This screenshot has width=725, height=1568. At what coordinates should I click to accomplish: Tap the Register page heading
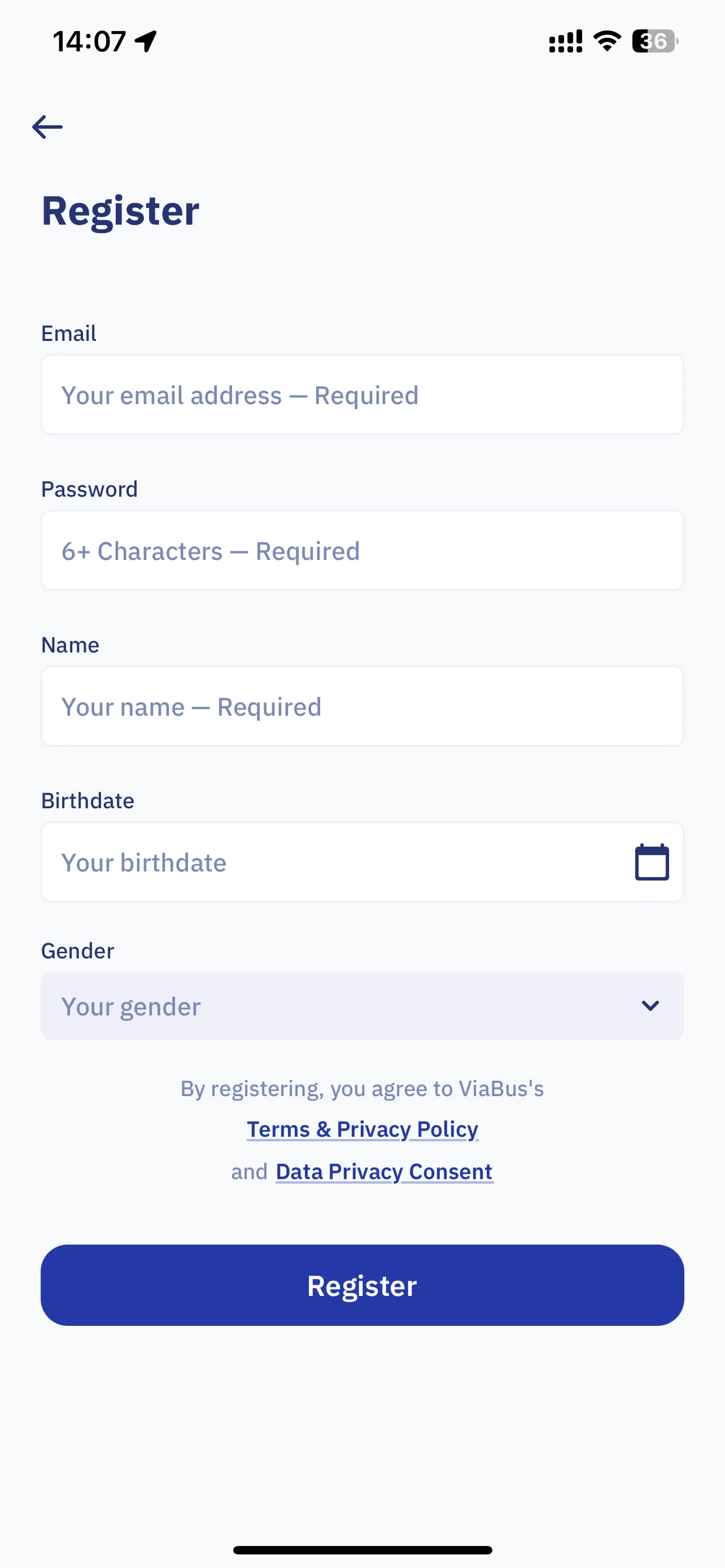pyautogui.click(x=120, y=211)
